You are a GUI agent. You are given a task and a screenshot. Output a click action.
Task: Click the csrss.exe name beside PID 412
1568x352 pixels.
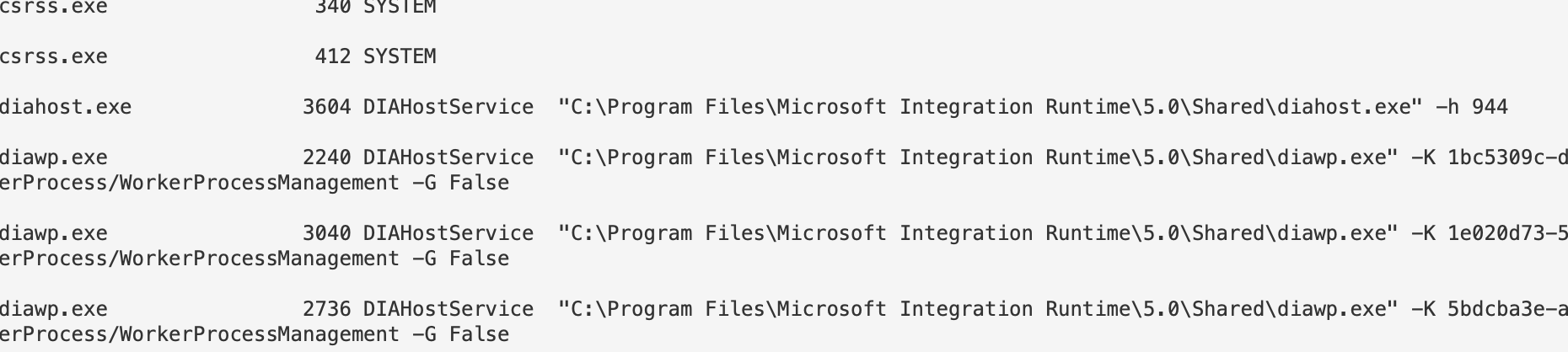tap(53, 57)
